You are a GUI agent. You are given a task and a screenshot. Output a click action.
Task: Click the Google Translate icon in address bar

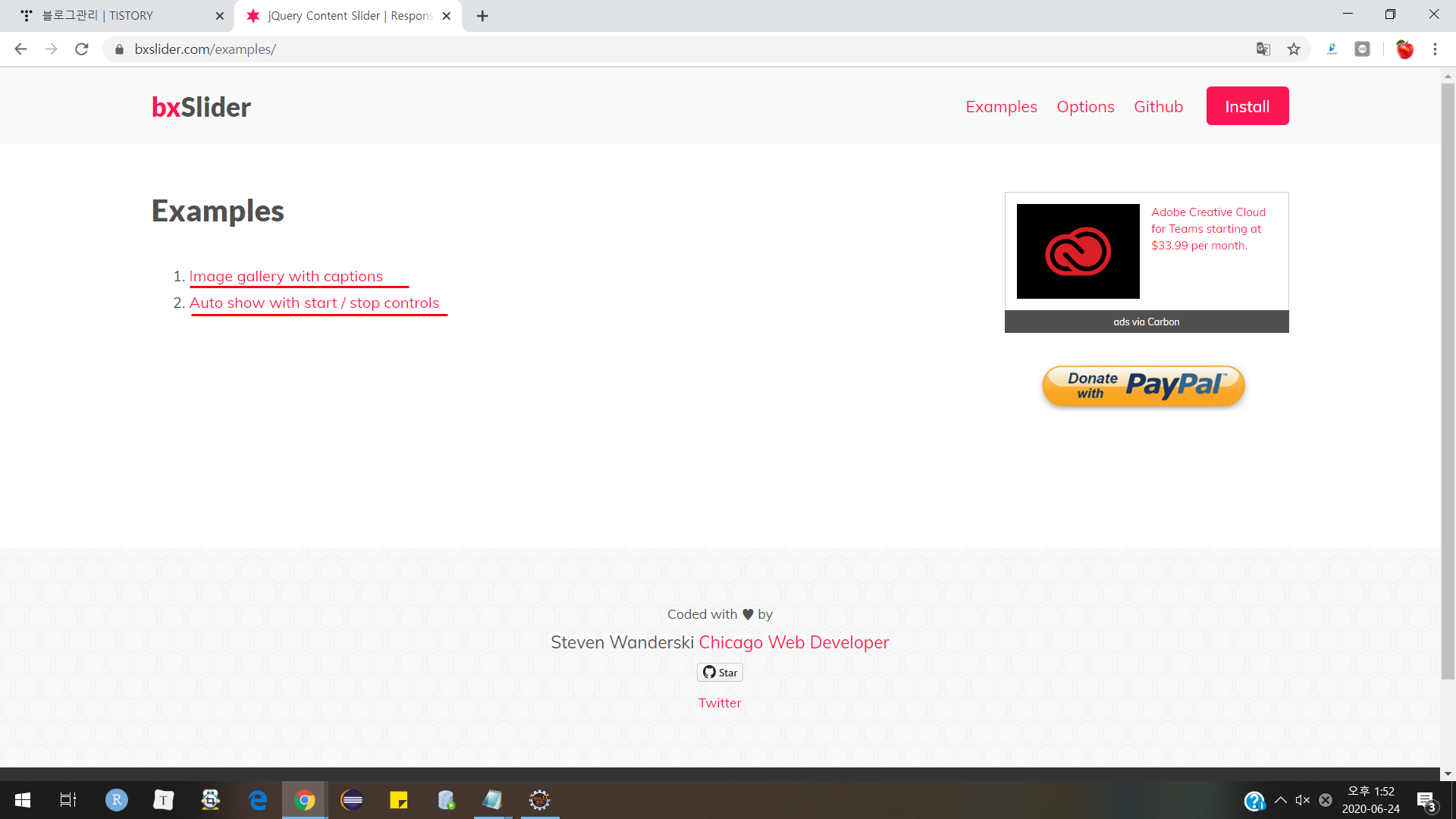1263,49
